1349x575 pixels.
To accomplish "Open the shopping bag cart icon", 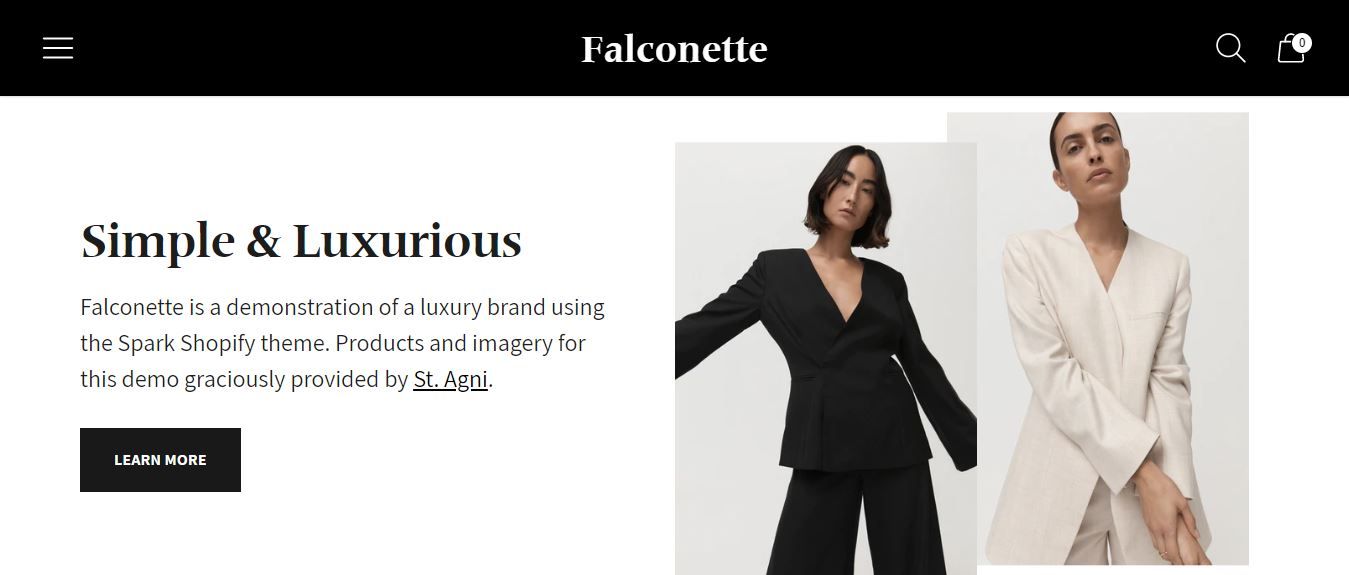I will tap(1291, 49).
